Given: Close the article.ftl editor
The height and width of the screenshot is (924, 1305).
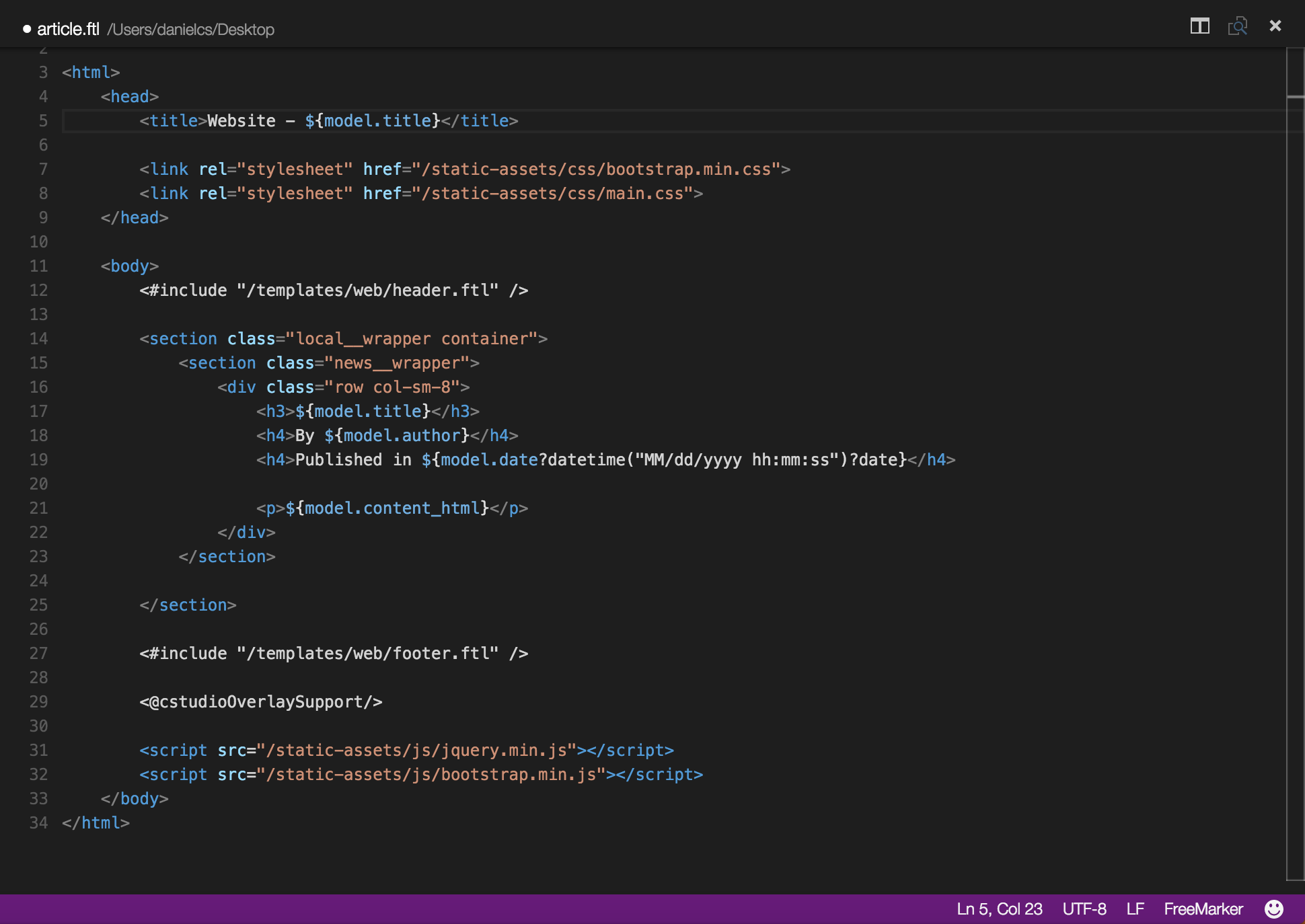Looking at the screenshot, I should pyautogui.click(x=1275, y=26).
